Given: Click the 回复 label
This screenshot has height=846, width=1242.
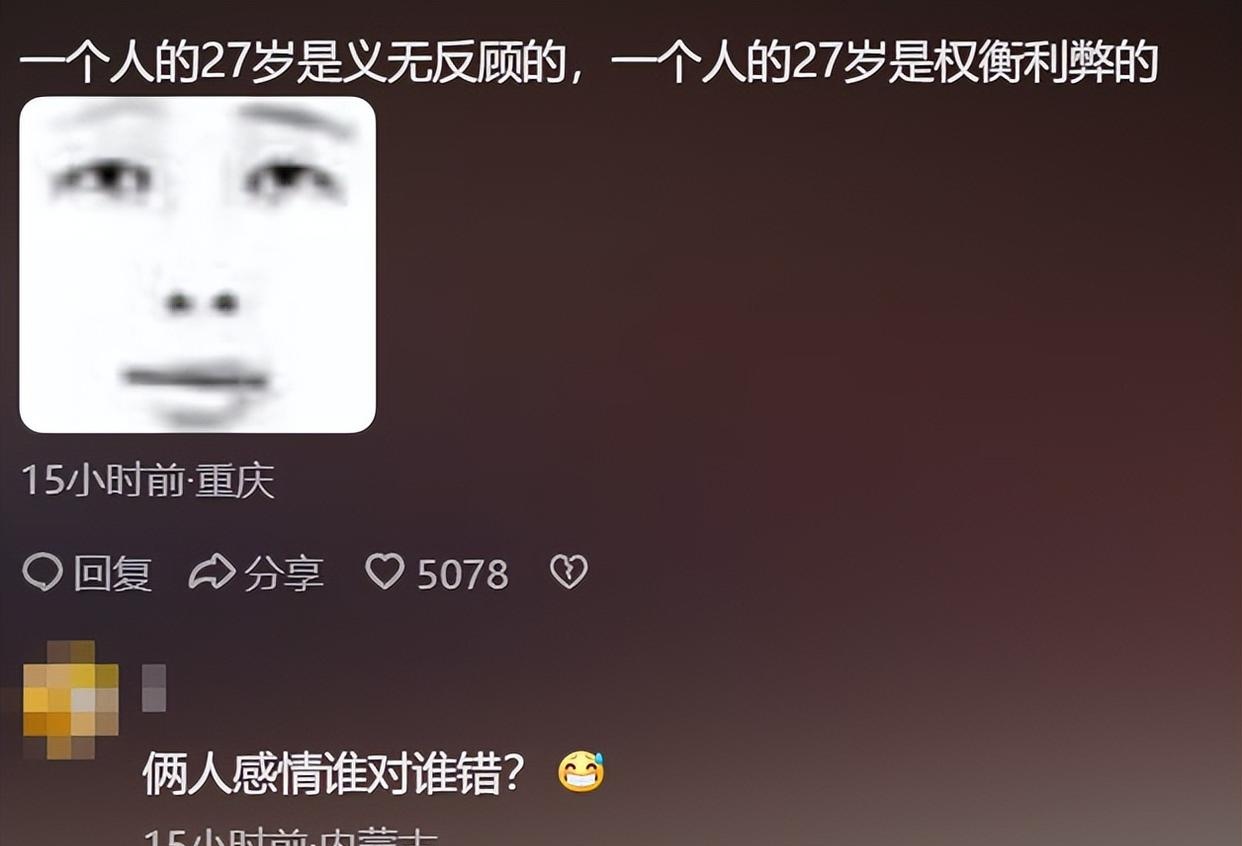Looking at the screenshot, I should tap(113, 574).
